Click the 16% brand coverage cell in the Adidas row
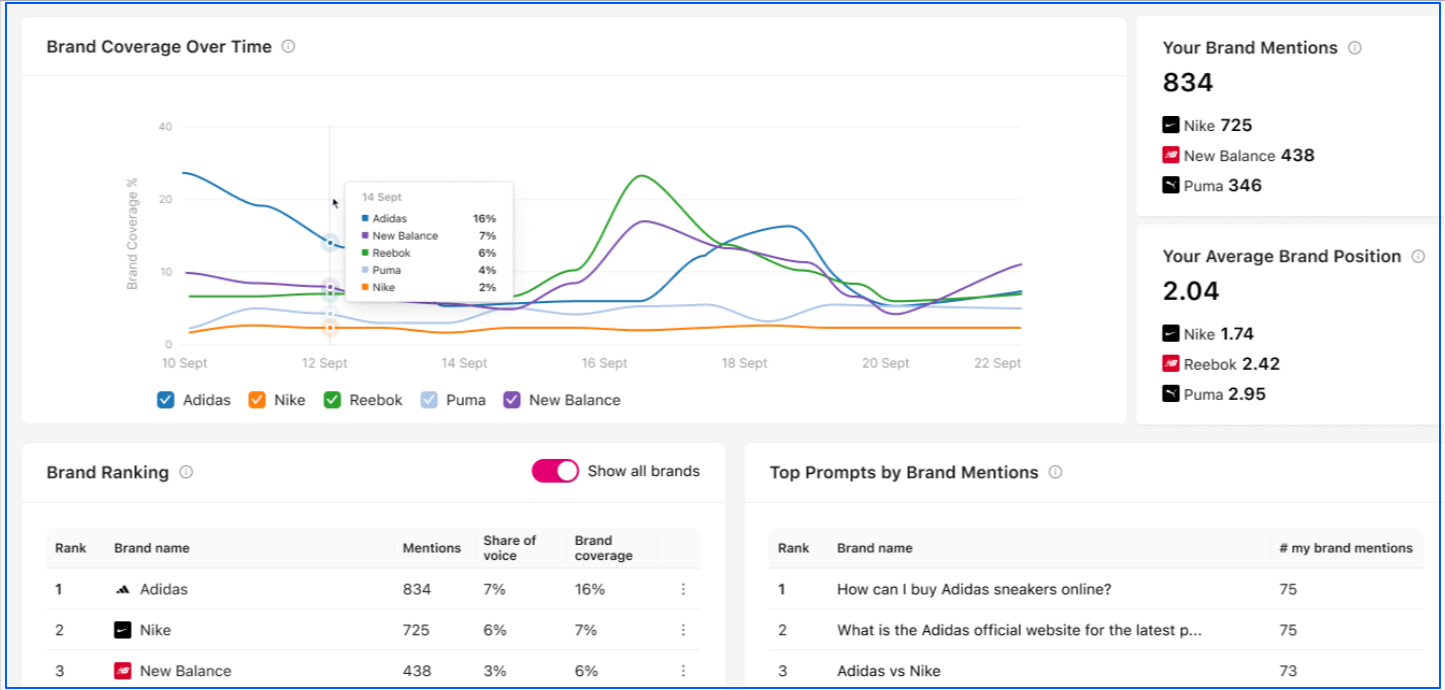 (590, 590)
